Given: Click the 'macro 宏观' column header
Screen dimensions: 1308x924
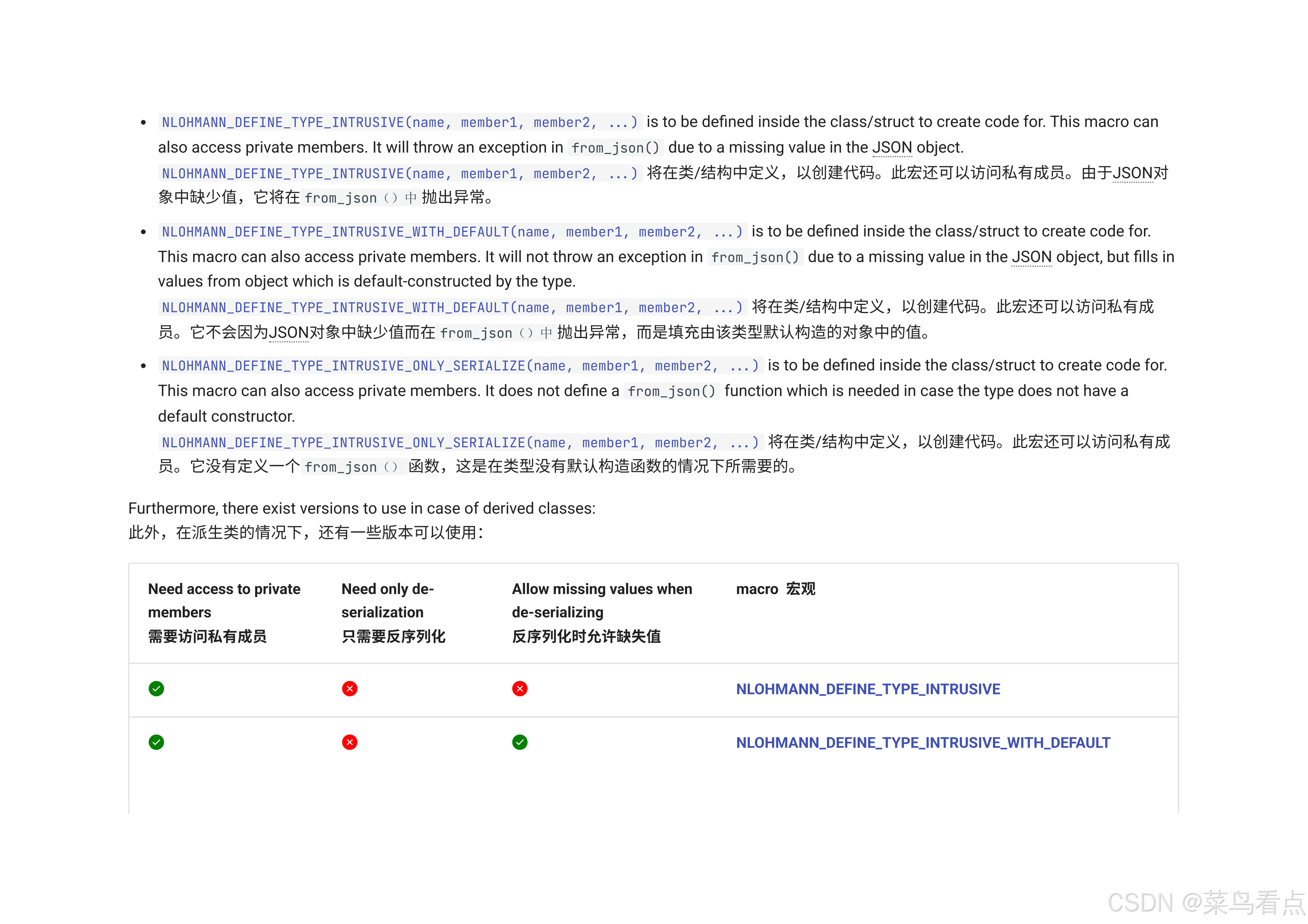Looking at the screenshot, I should (775, 589).
